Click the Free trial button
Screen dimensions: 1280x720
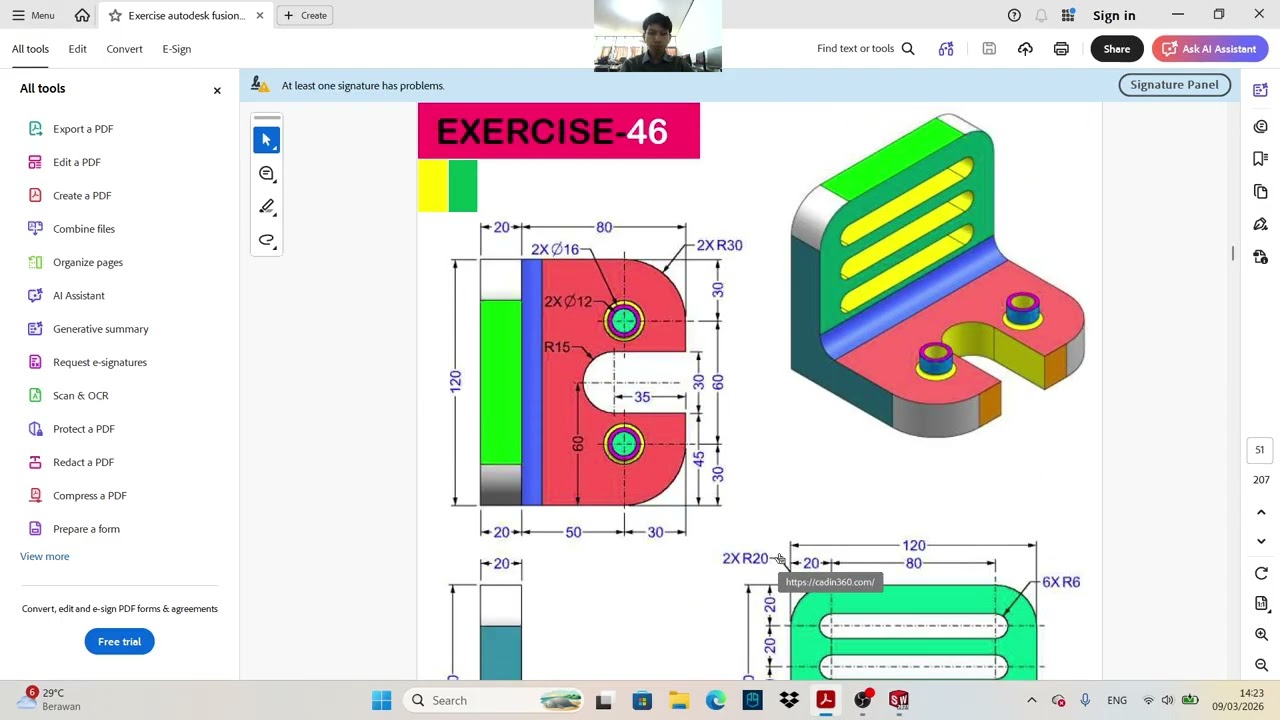119,642
